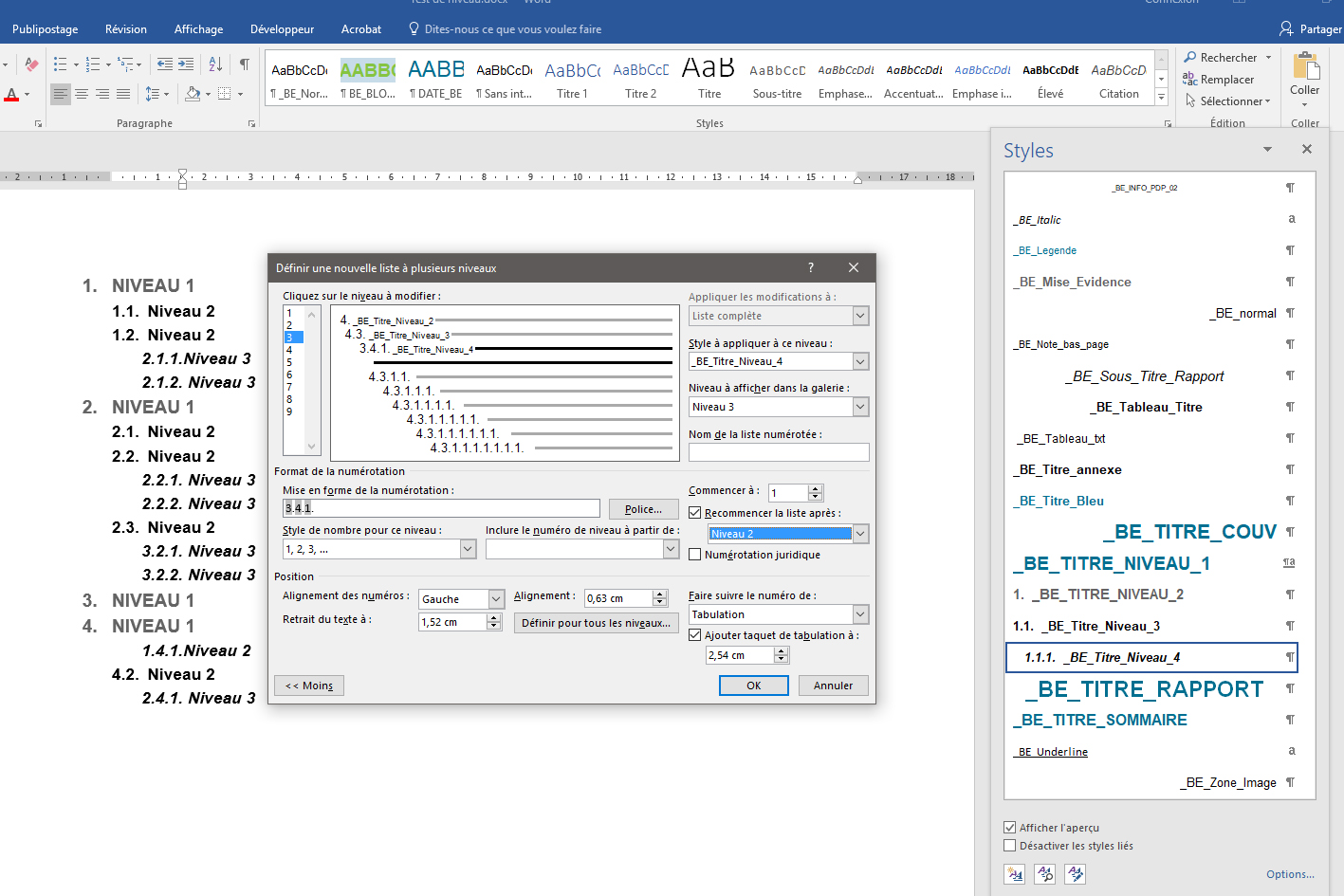Open the Styles pane options arrow
Screen dimensions: 1344x896
[1267, 150]
